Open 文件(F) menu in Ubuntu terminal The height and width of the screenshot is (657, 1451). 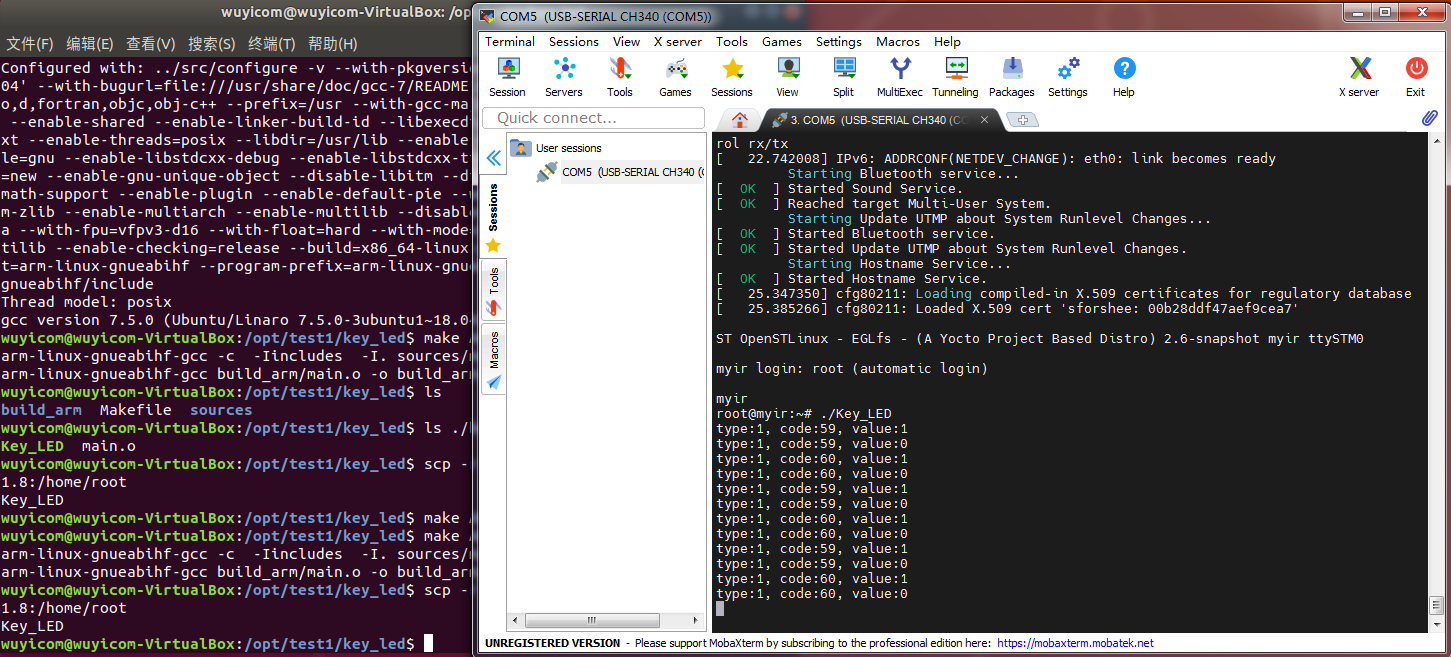tap(30, 44)
